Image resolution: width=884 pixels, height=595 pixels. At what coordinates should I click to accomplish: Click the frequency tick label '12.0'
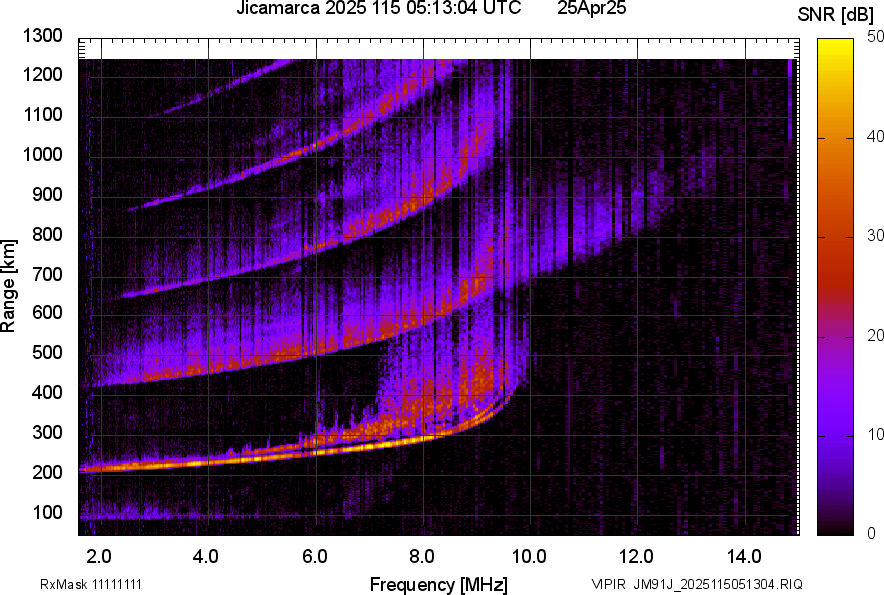click(637, 557)
